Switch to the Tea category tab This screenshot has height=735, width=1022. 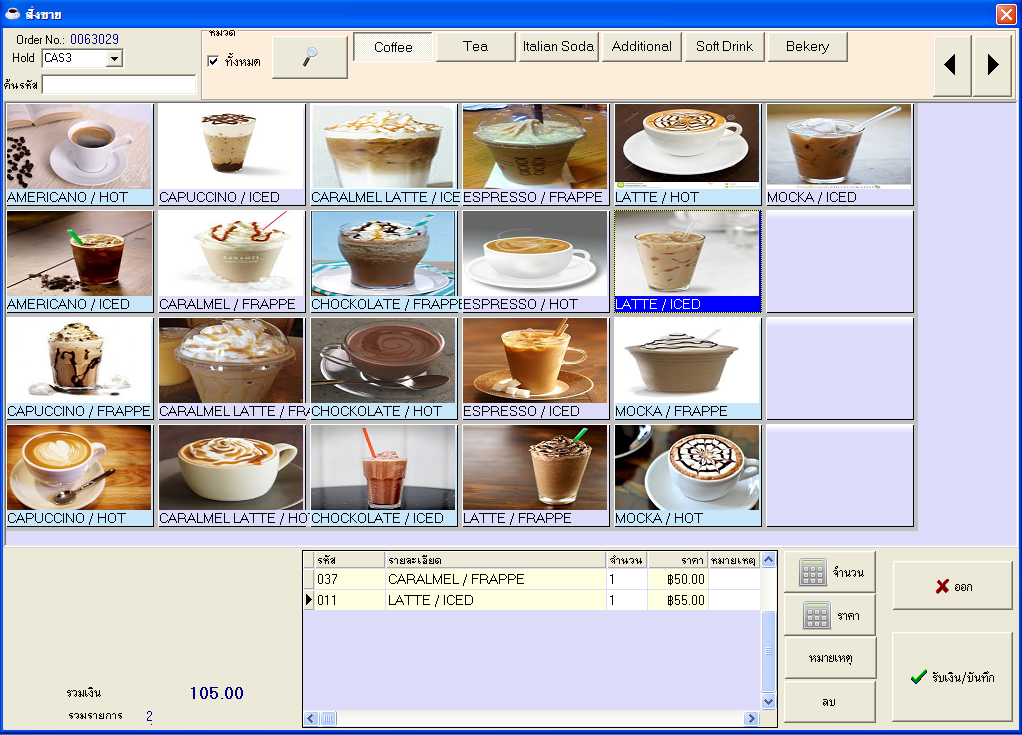click(x=475, y=47)
